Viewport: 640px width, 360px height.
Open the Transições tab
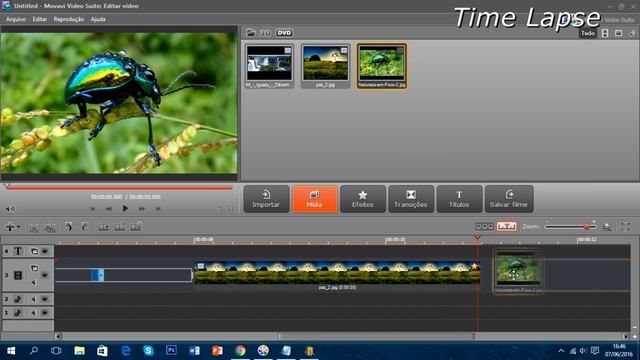click(x=411, y=199)
